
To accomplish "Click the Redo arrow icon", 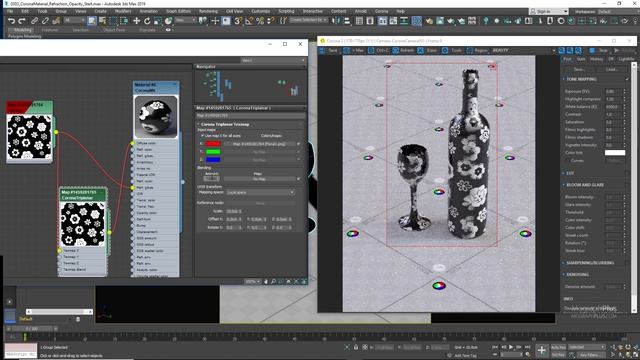I will coord(22,21).
